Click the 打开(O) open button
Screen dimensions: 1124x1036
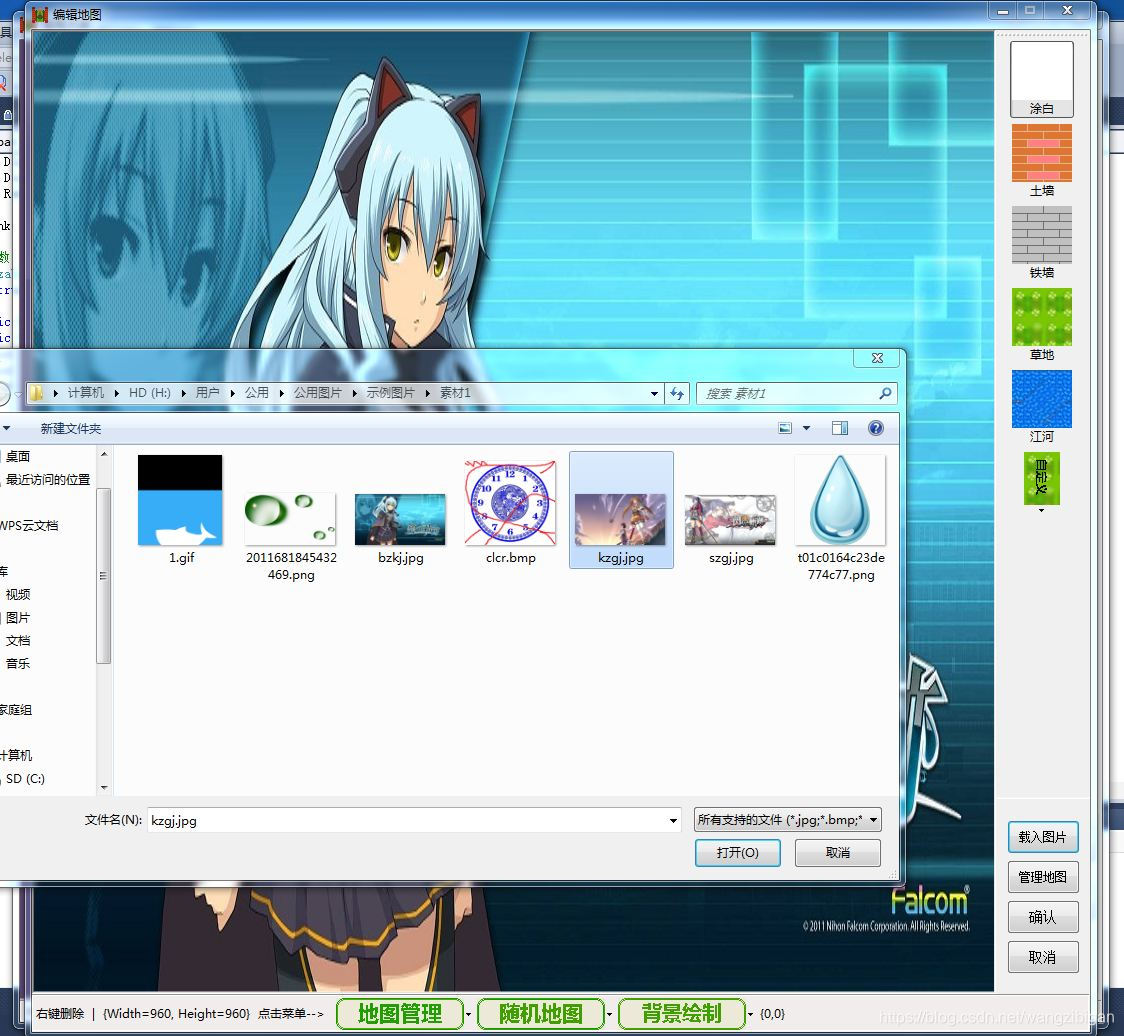738,852
